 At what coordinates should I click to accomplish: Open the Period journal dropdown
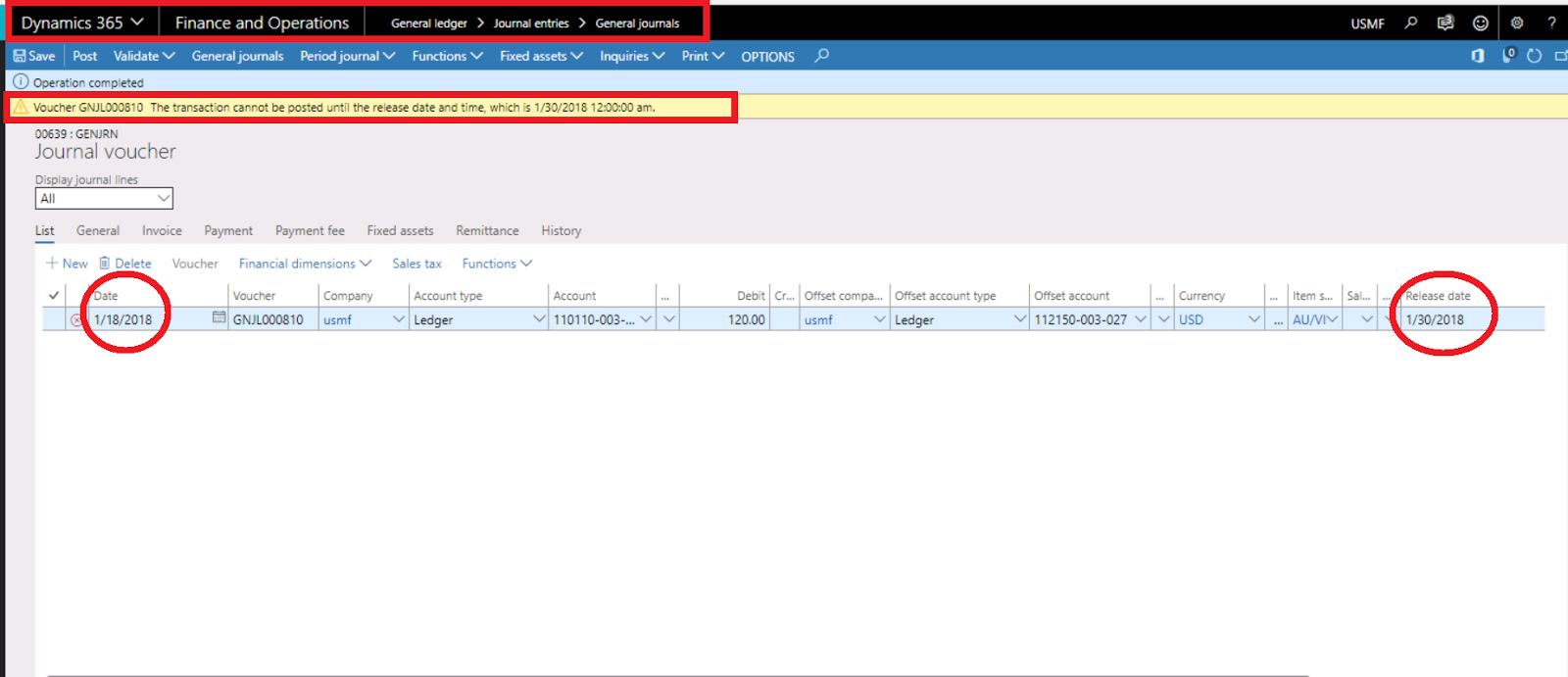[x=347, y=56]
